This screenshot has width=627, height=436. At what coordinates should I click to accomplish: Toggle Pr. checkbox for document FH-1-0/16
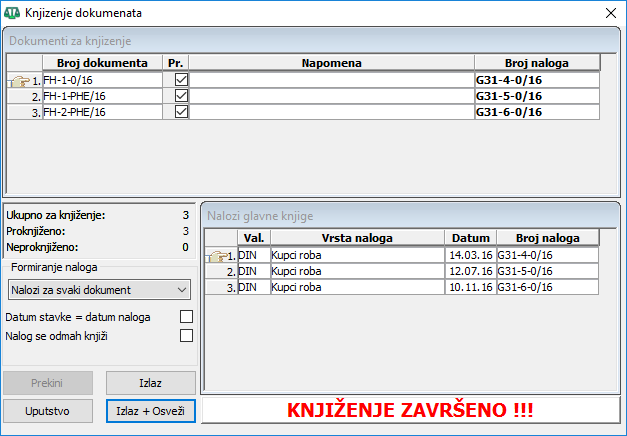pyautogui.click(x=181, y=80)
